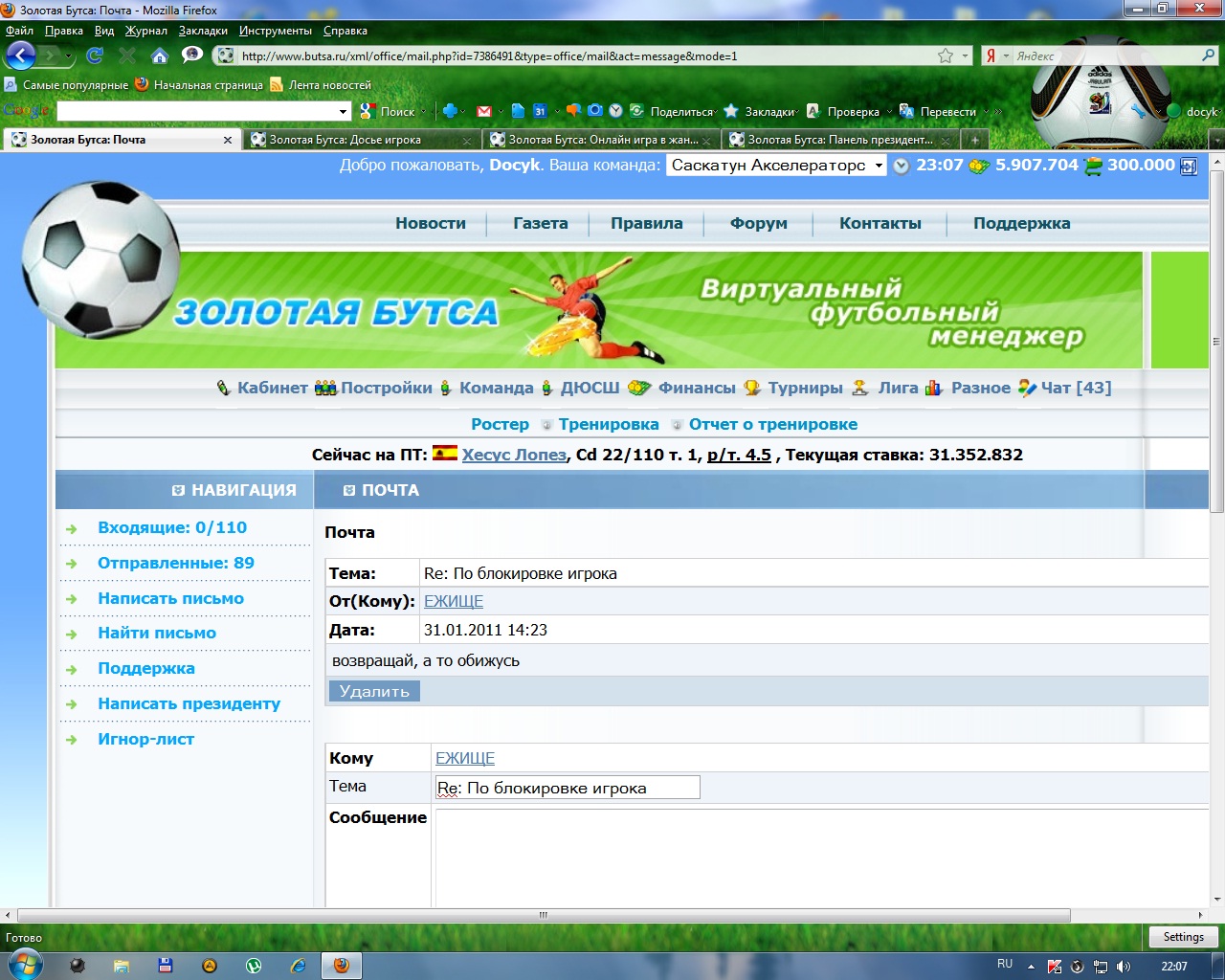This screenshot has height=980, width=1225.
Task: Switch to the Панель президента tab
Action: (x=837, y=140)
